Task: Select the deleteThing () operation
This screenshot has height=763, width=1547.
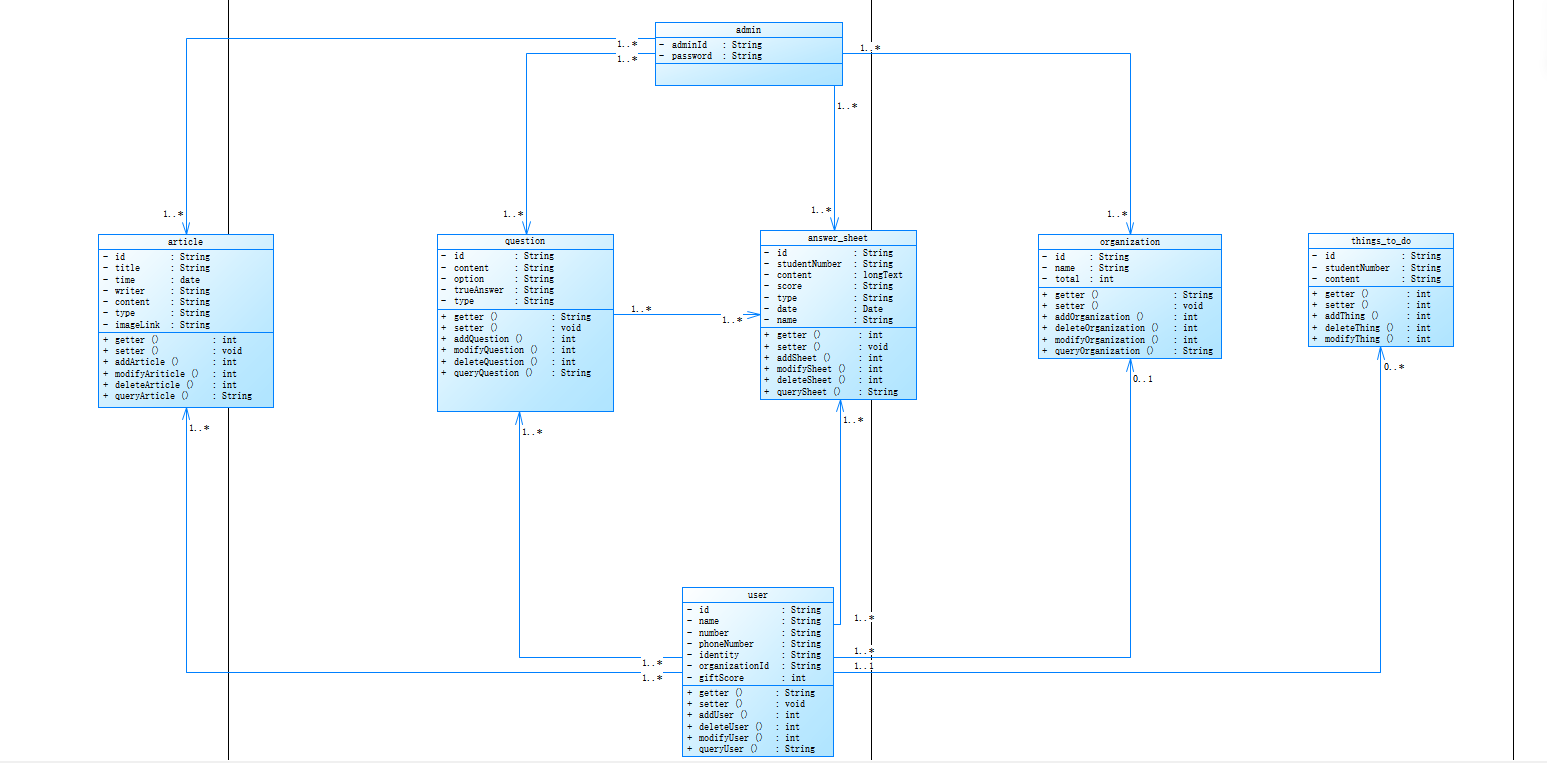Action: pyautogui.click(x=1372, y=328)
